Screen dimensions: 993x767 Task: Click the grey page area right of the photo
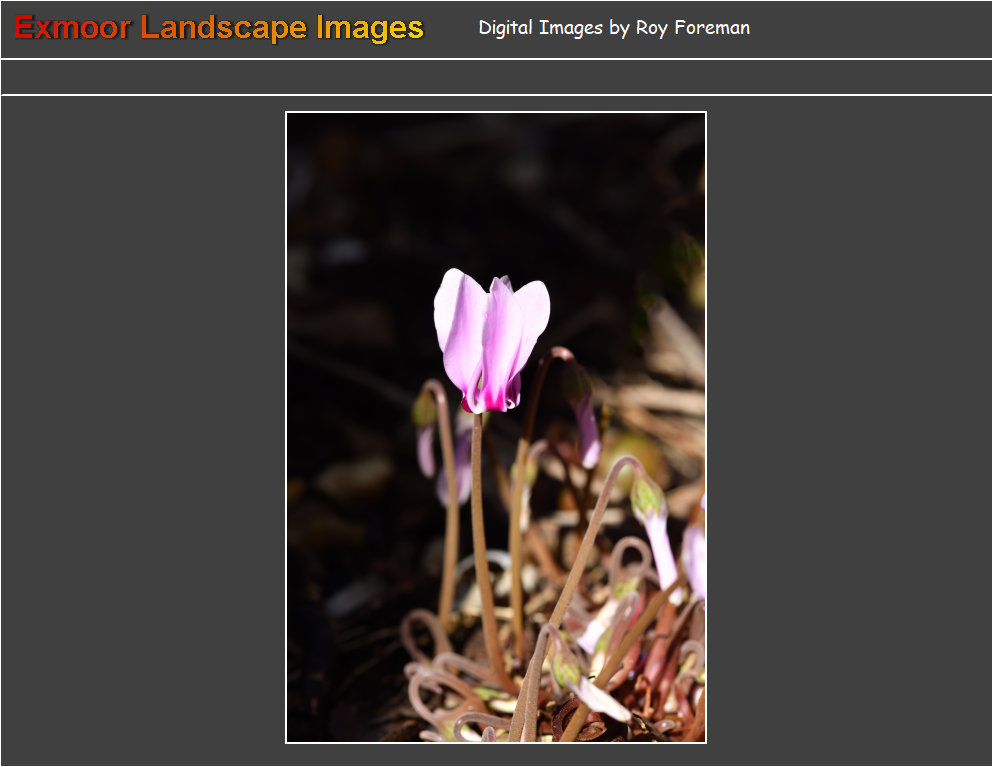point(850,430)
